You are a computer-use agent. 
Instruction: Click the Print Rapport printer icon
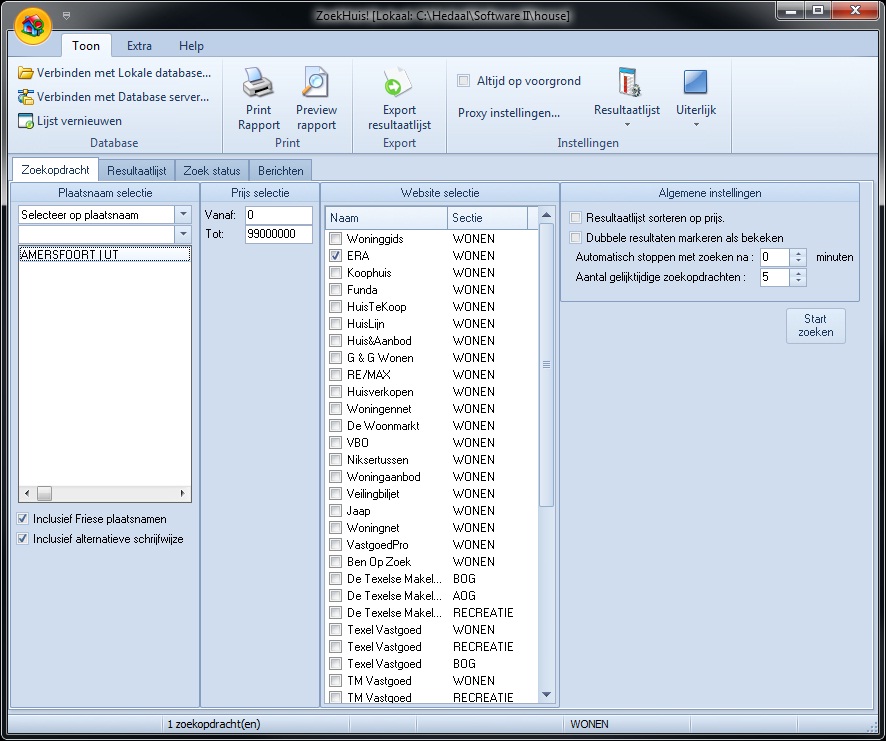coord(258,83)
